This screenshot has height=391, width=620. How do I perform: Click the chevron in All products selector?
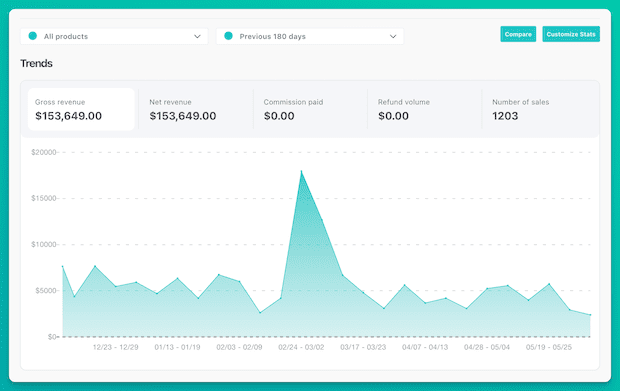click(x=197, y=36)
